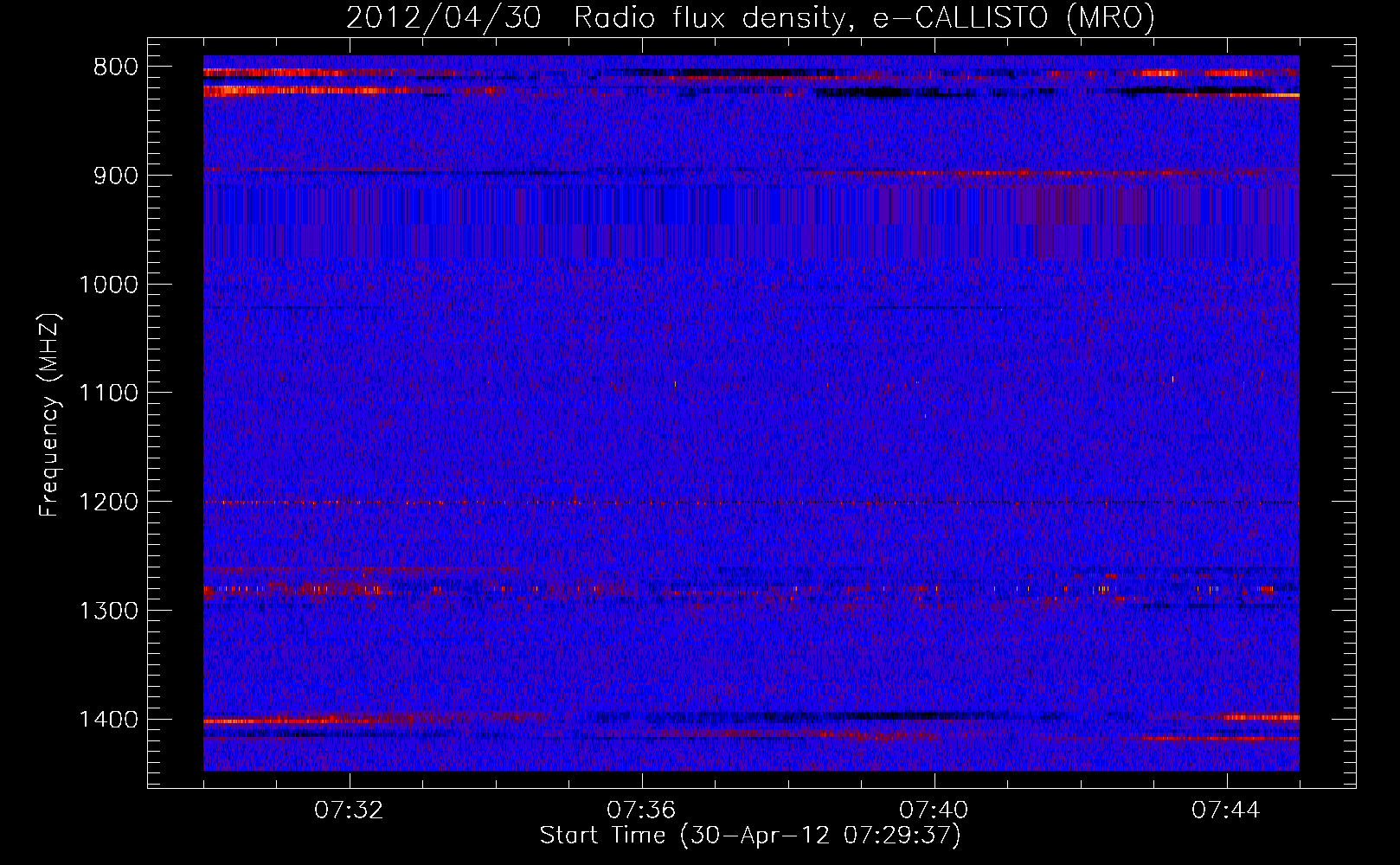Pick the 1000 frequency tick label
The width and height of the screenshot is (1400, 865).
pyautogui.click(x=108, y=285)
